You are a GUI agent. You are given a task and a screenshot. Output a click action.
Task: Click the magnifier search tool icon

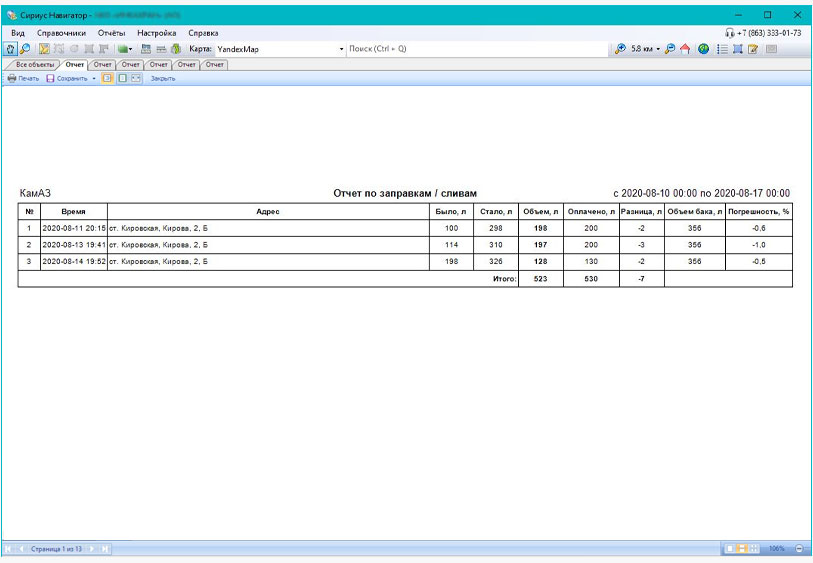[x=25, y=48]
